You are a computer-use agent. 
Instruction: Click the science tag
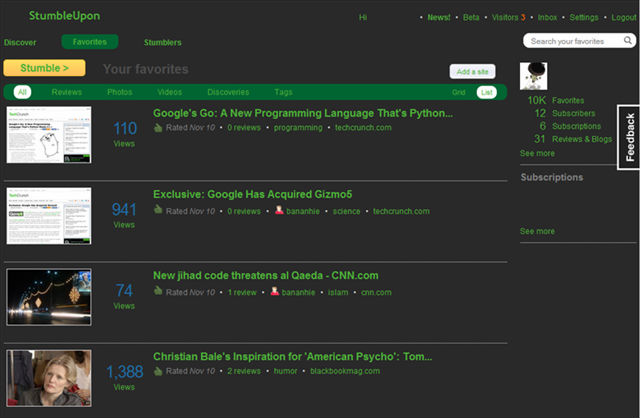347,211
